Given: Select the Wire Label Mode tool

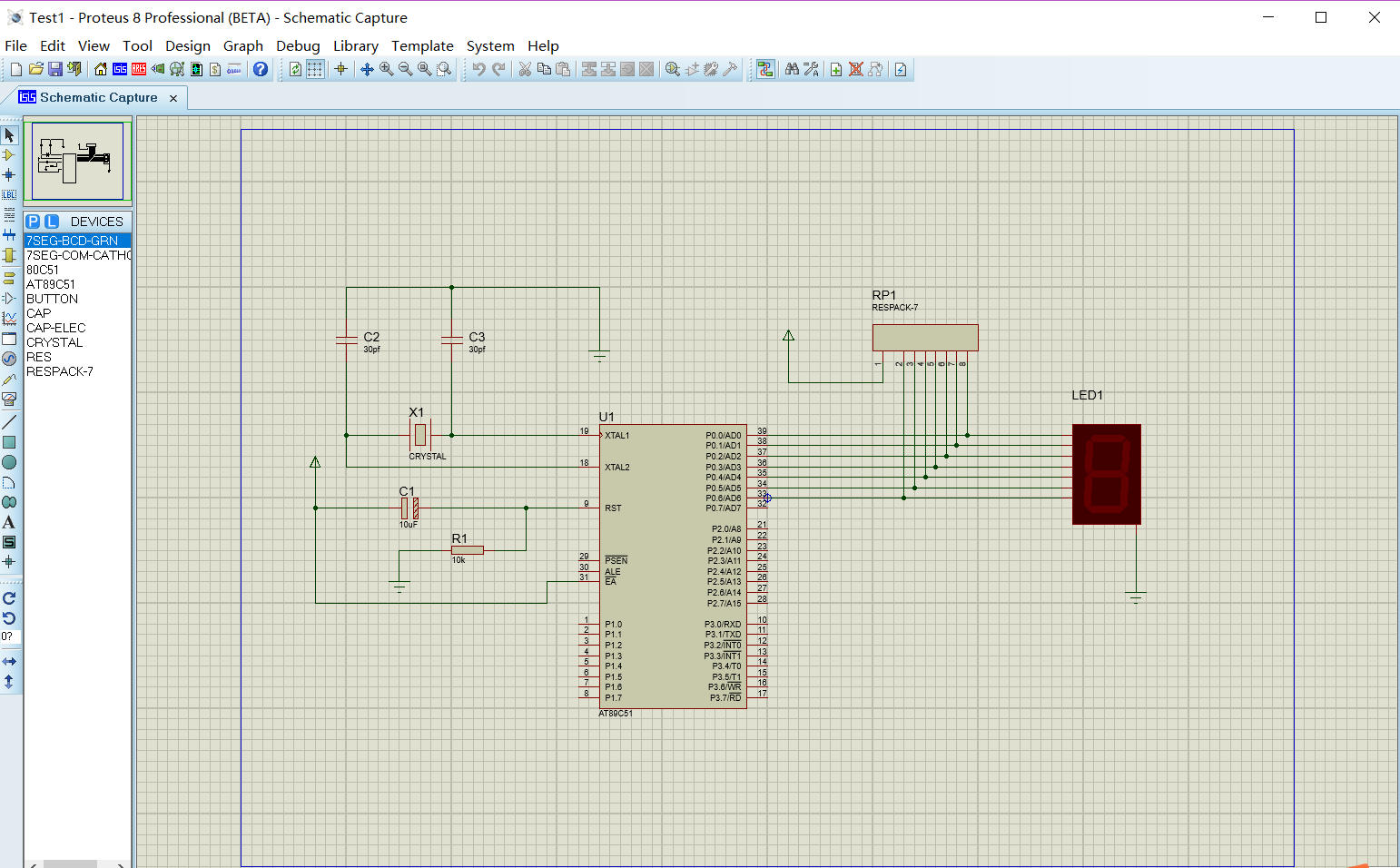Looking at the screenshot, I should pos(9,194).
